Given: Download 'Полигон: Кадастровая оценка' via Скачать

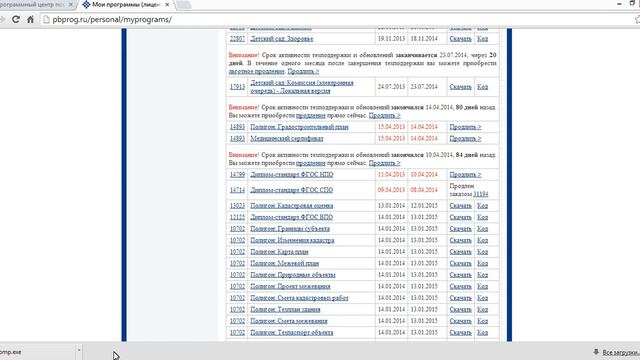Looking at the screenshot, I should [460, 205].
